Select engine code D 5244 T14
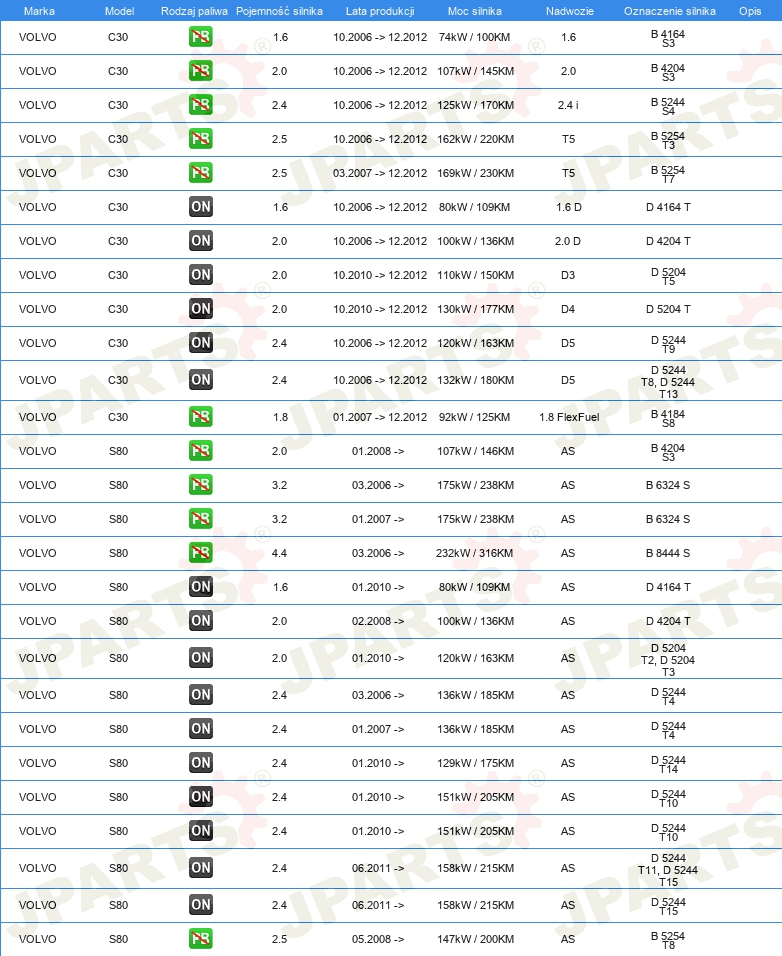This screenshot has height=956, width=782. coord(668,765)
